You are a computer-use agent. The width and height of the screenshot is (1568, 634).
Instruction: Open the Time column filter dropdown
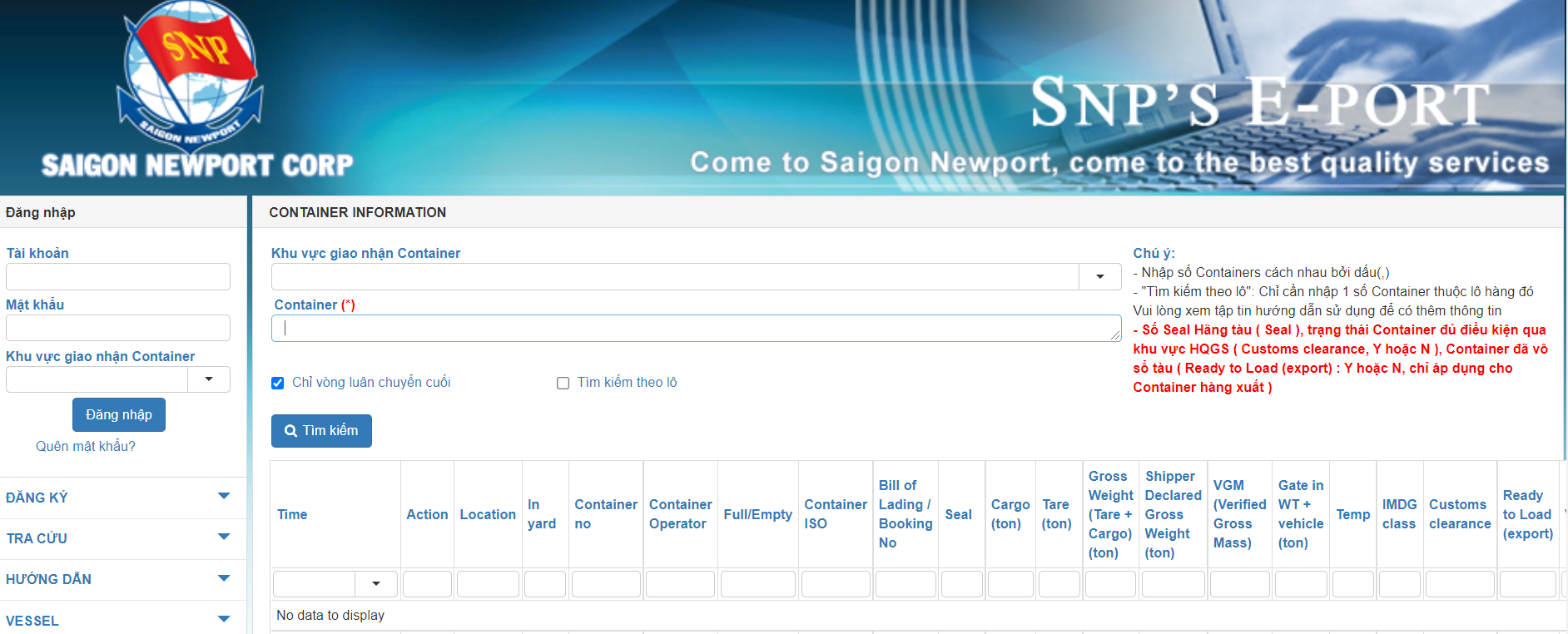(x=376, y=583)
